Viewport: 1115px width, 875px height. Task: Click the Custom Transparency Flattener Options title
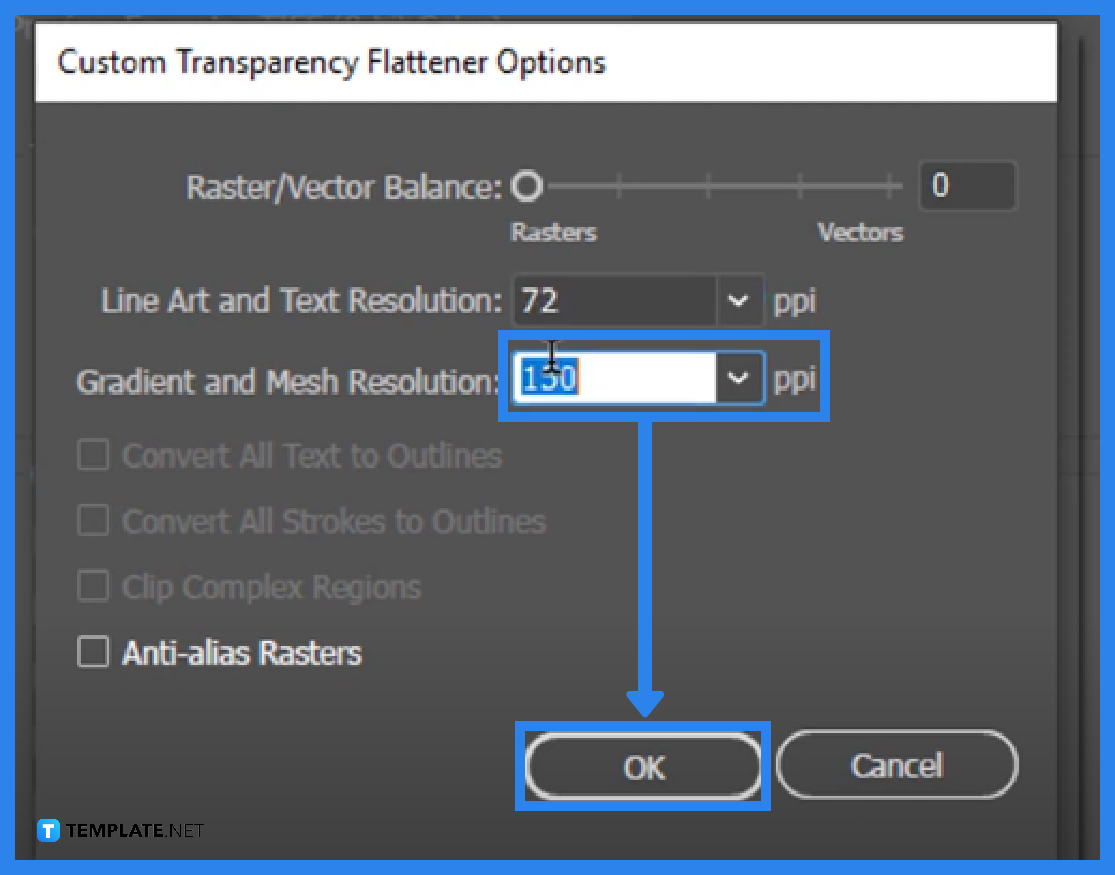[333, 62]
